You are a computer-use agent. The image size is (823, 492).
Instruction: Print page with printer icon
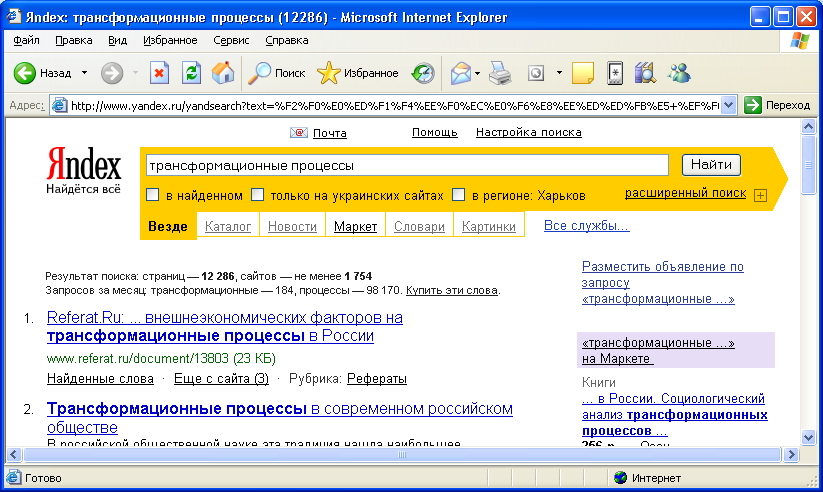tap(500, 73)
